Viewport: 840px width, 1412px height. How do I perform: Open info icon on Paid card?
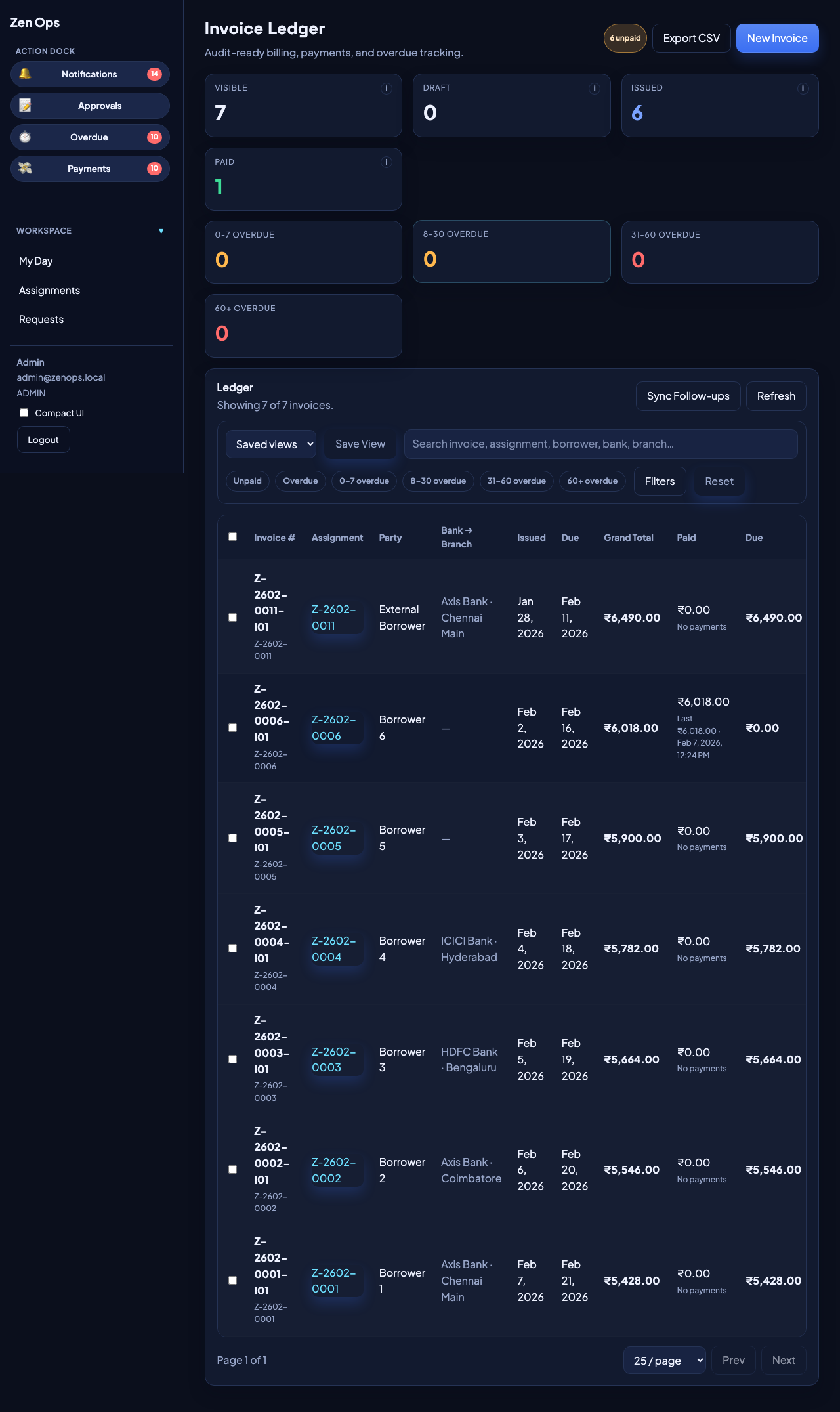click(x=387, y=162)
